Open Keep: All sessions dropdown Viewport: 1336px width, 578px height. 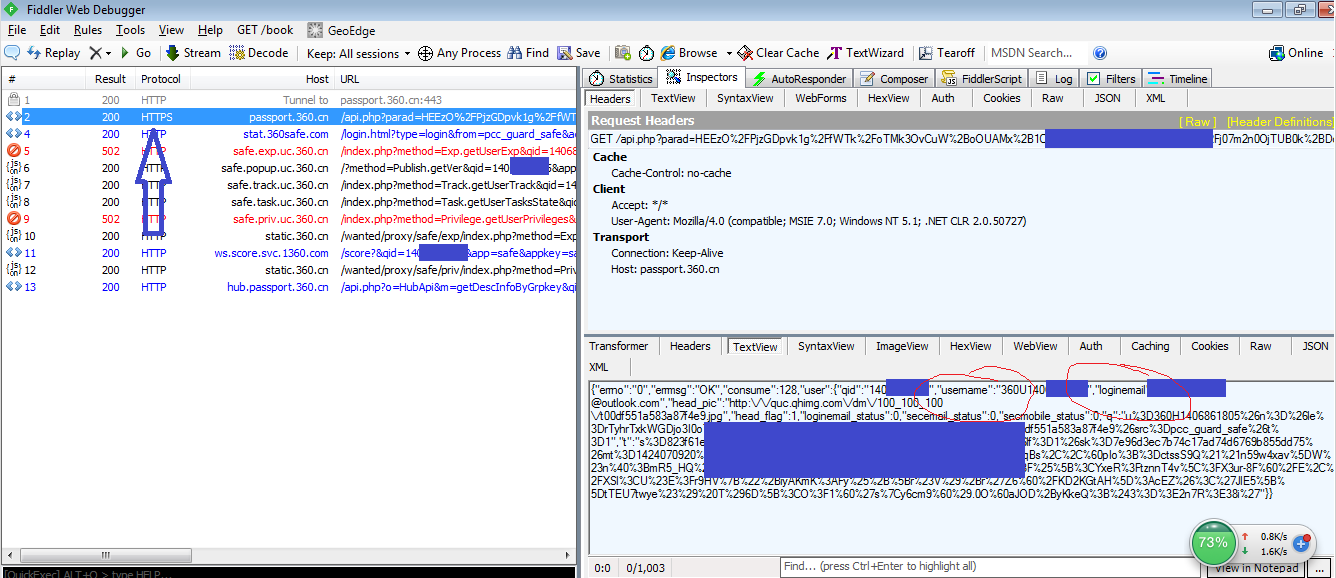pos(358,53)
